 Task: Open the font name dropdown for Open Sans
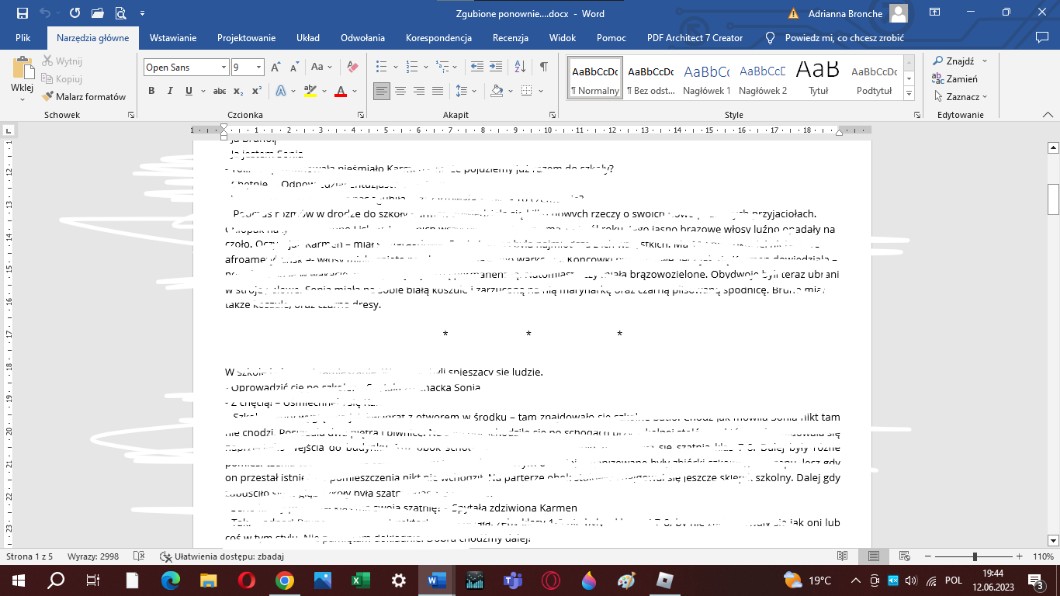tap(223, 67)
